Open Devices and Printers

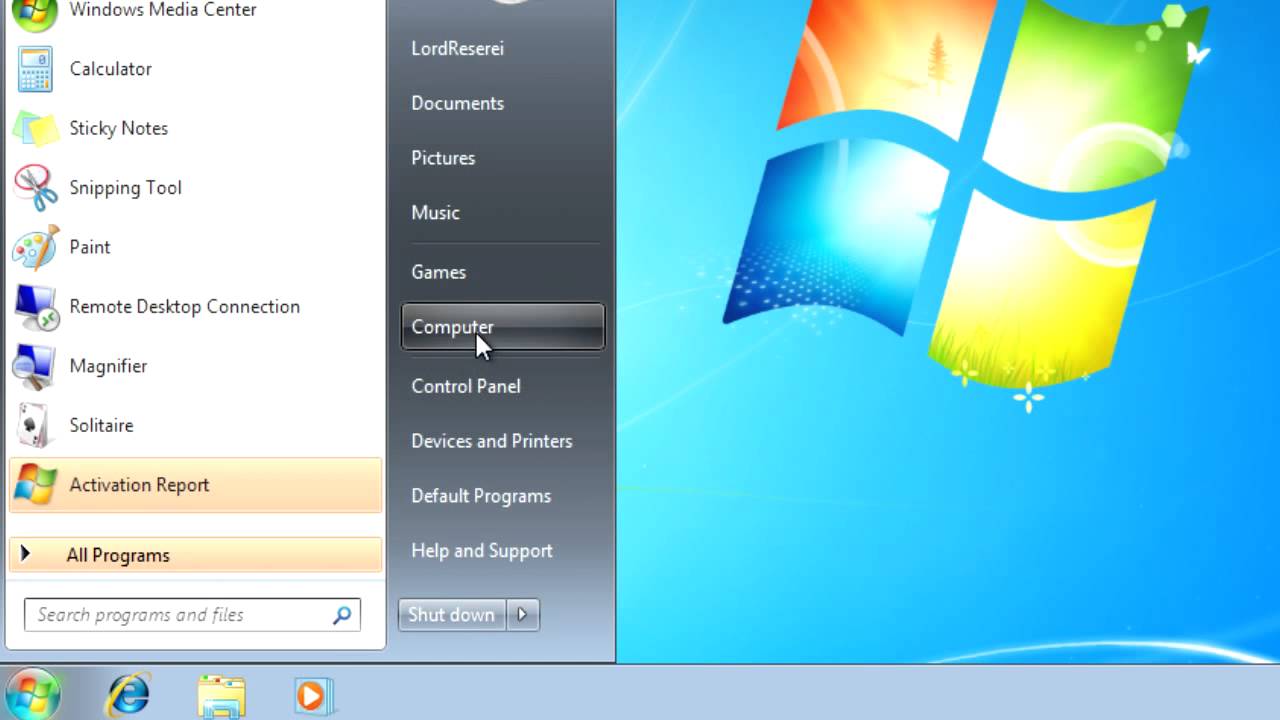(x=491, y=441)
